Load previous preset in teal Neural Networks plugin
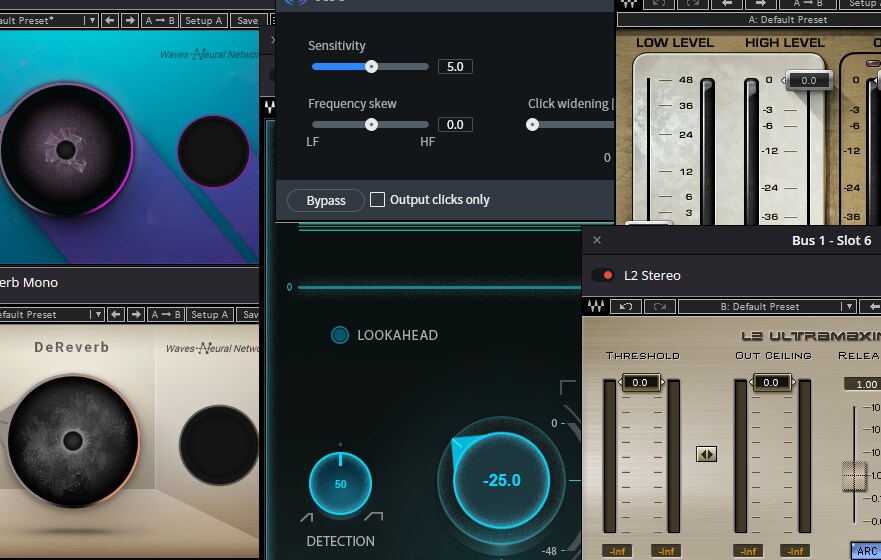 (x=110, y=21)
